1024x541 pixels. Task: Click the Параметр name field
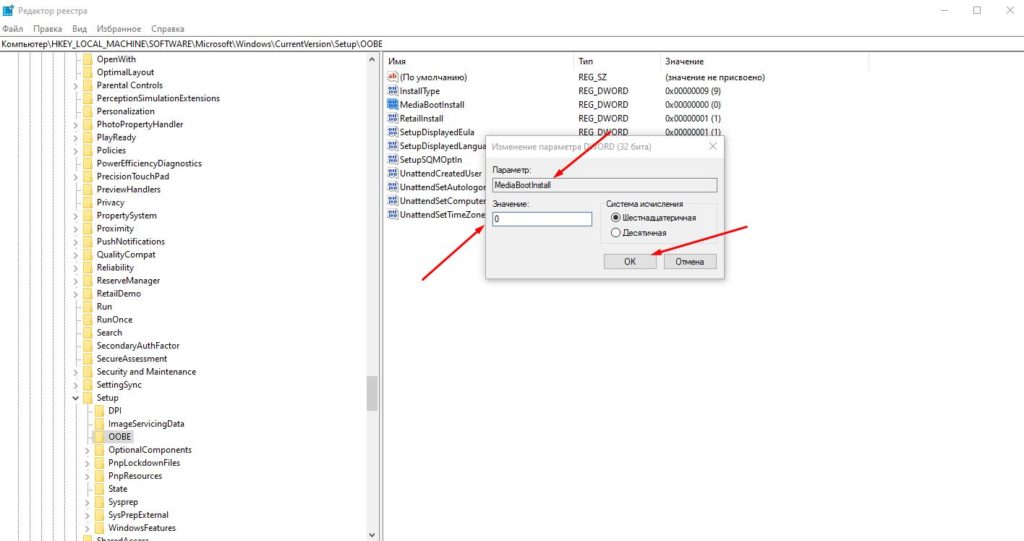[x=604, y=185]
